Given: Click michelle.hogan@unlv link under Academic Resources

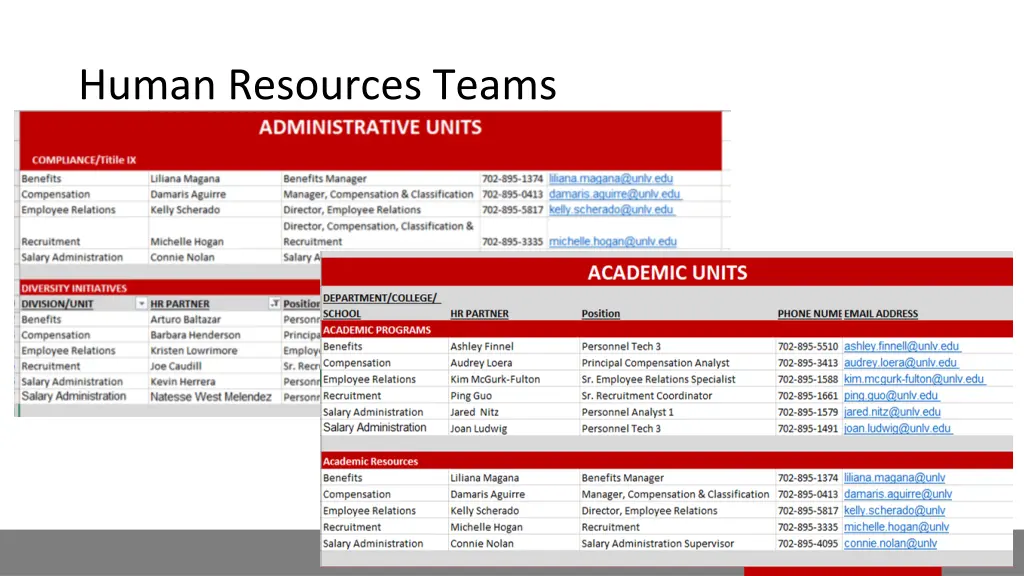Looking at the screenshot, I should tap(896, 527).
